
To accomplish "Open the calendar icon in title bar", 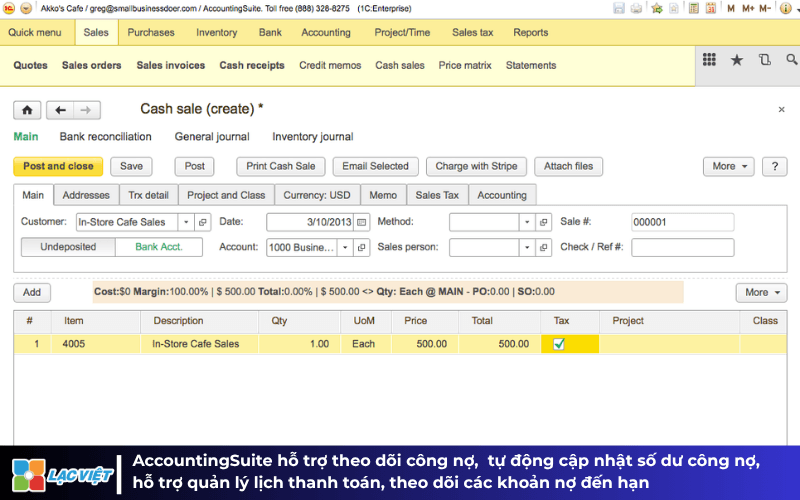I will point(711,8).
